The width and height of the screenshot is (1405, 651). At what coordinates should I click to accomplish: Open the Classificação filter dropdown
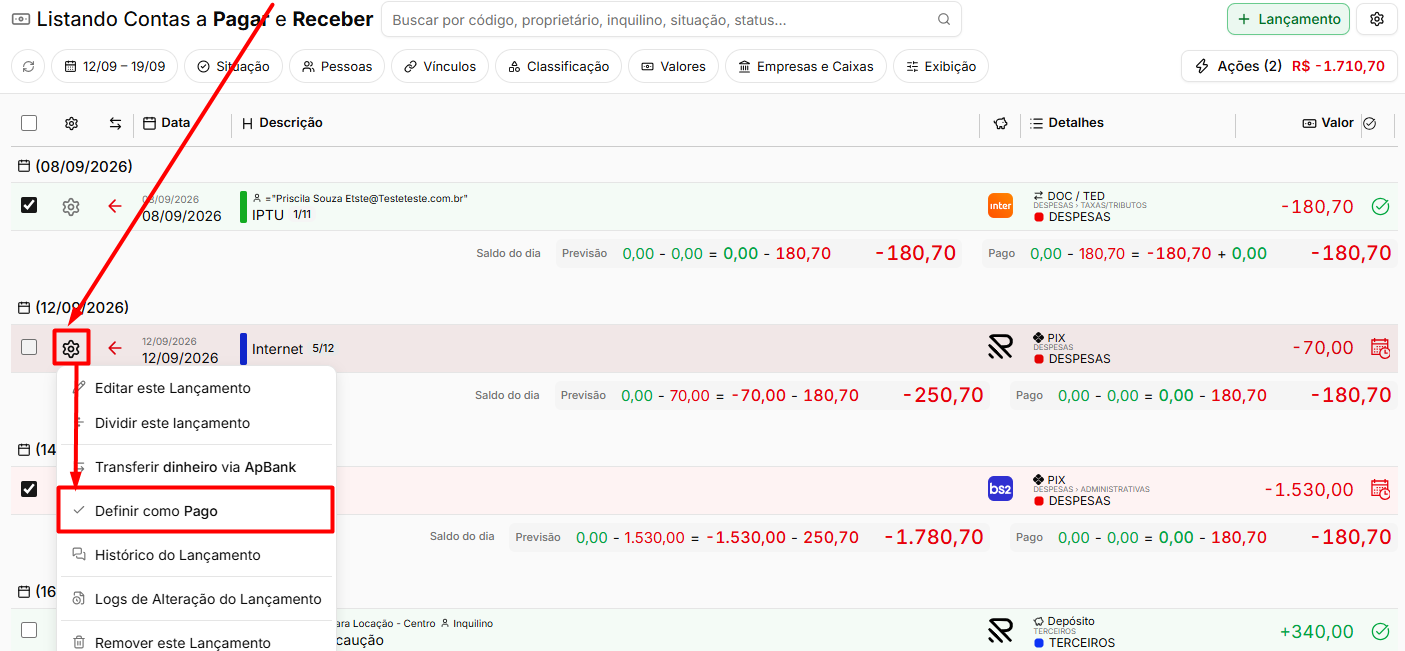click(x=558, y=67)
